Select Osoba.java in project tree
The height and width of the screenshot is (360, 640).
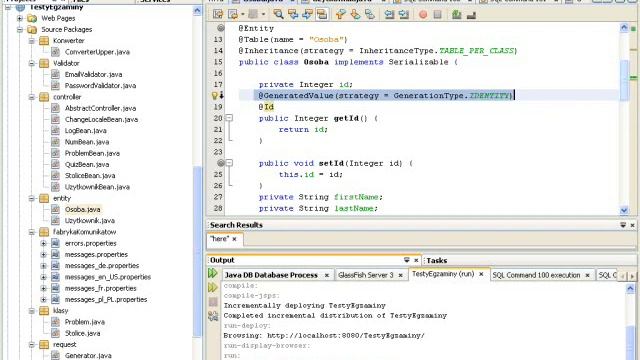pyautogui.click(x=82, y=209)
